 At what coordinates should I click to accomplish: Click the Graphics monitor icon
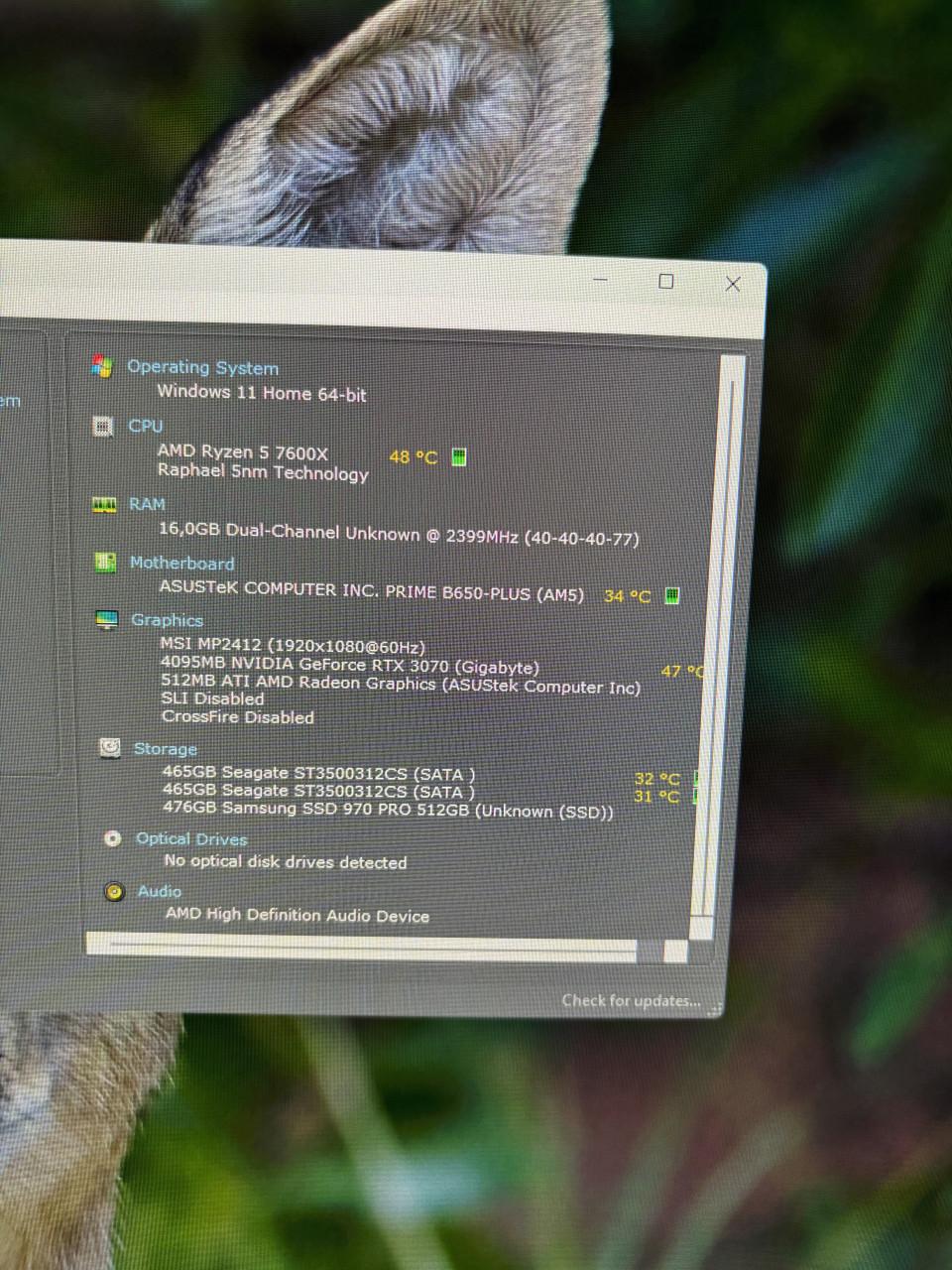[x=107, y=620]
